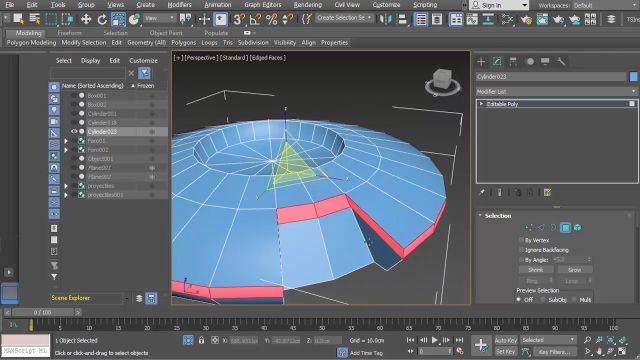Click the Pin Stack icon
This screenshot has height=360, width=640.
(482, 192)
